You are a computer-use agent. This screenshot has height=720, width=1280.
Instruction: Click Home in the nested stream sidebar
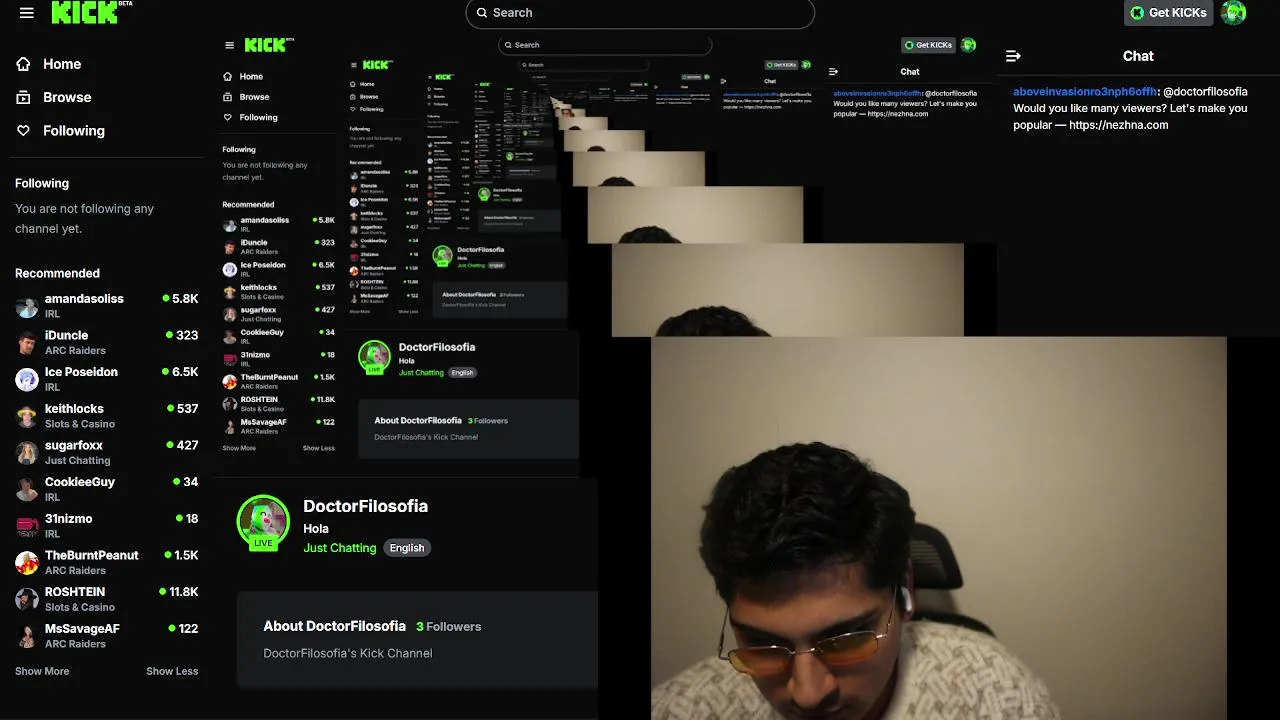point(251,77)
